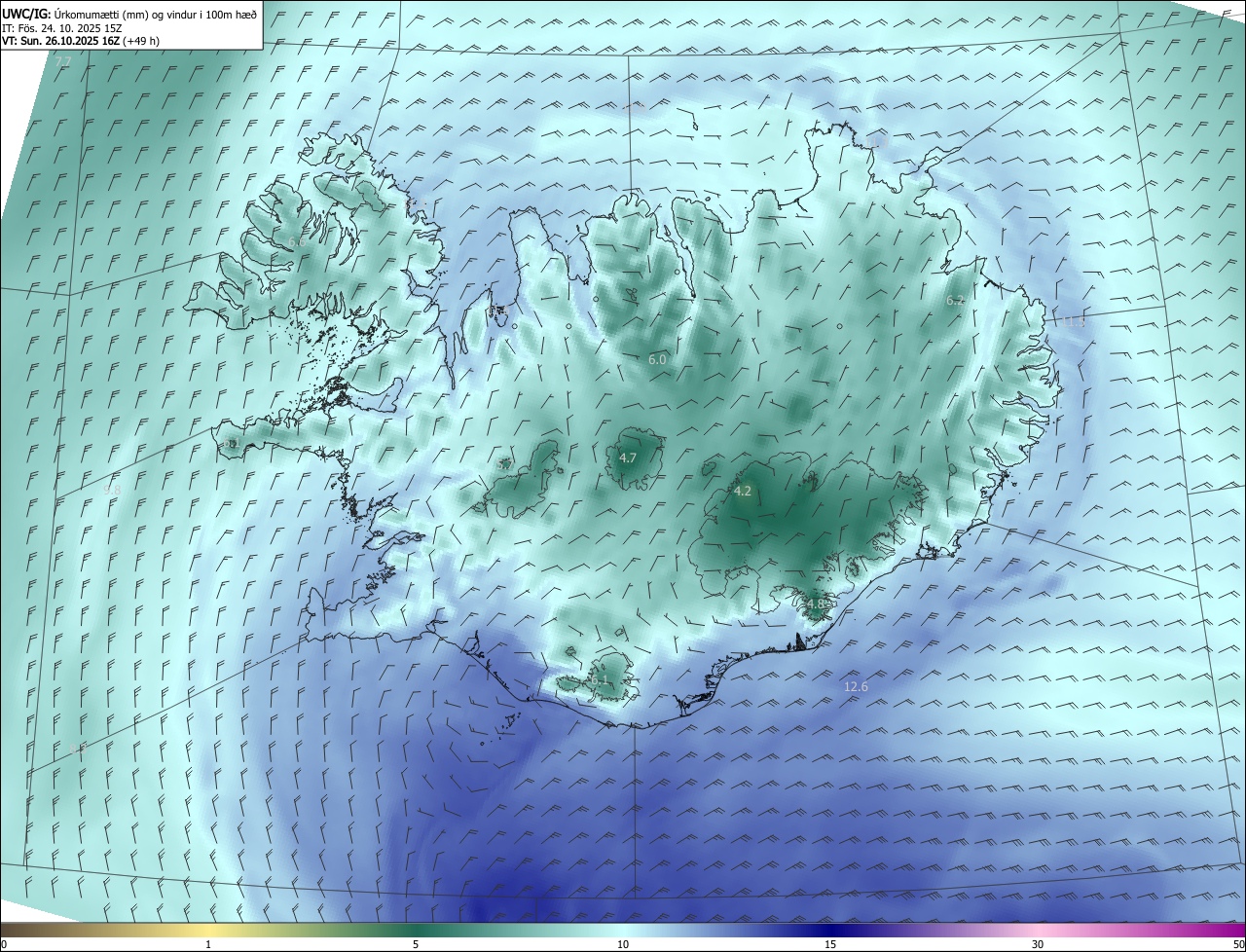1246x952 pixels.
Task: Click the 12.6 value over the southeast sea
Action: tap(856, 687)
